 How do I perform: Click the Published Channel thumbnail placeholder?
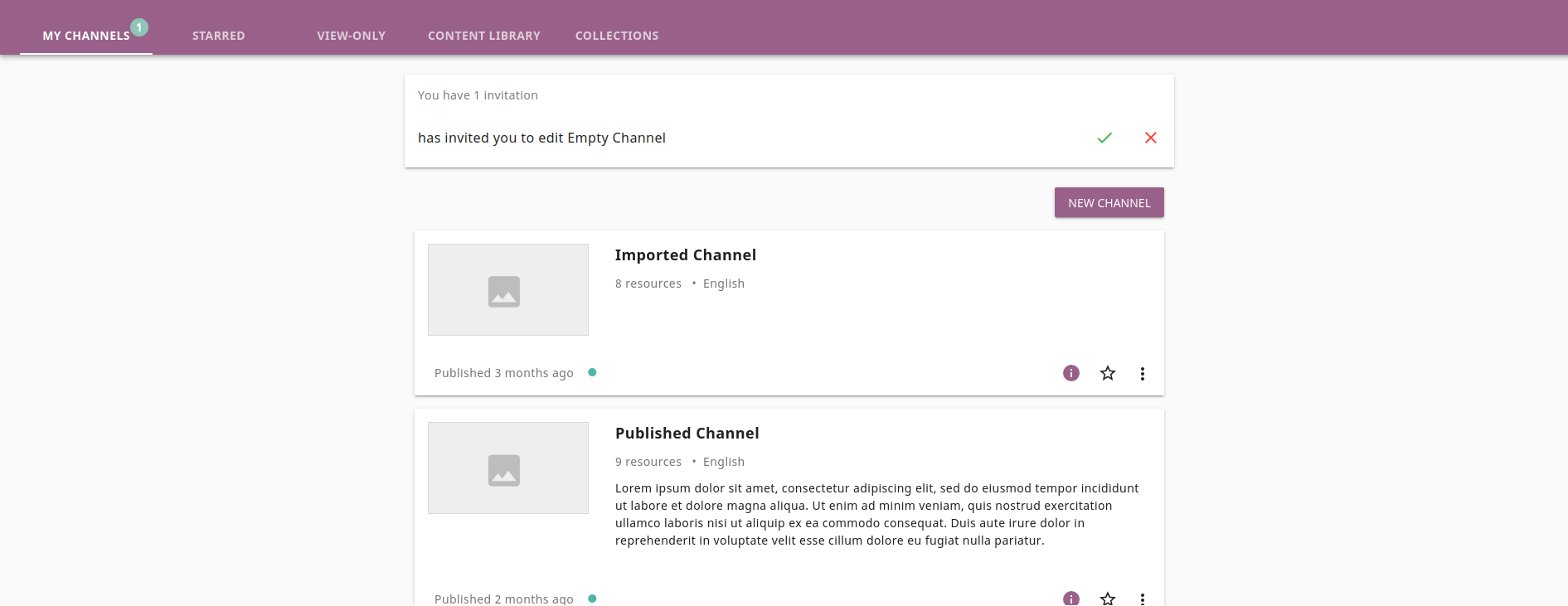508,468
